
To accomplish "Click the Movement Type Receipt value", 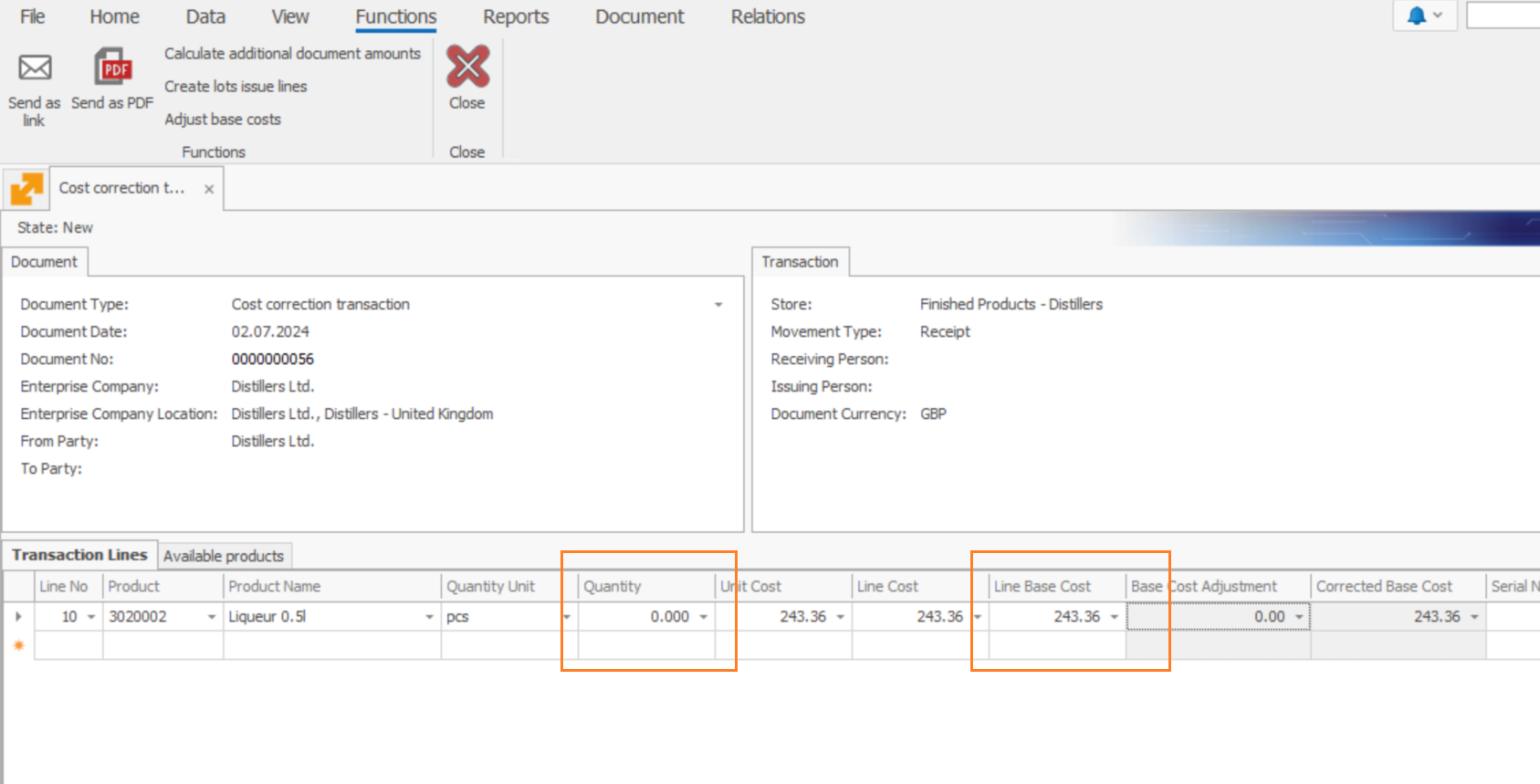I will (945, 332).
